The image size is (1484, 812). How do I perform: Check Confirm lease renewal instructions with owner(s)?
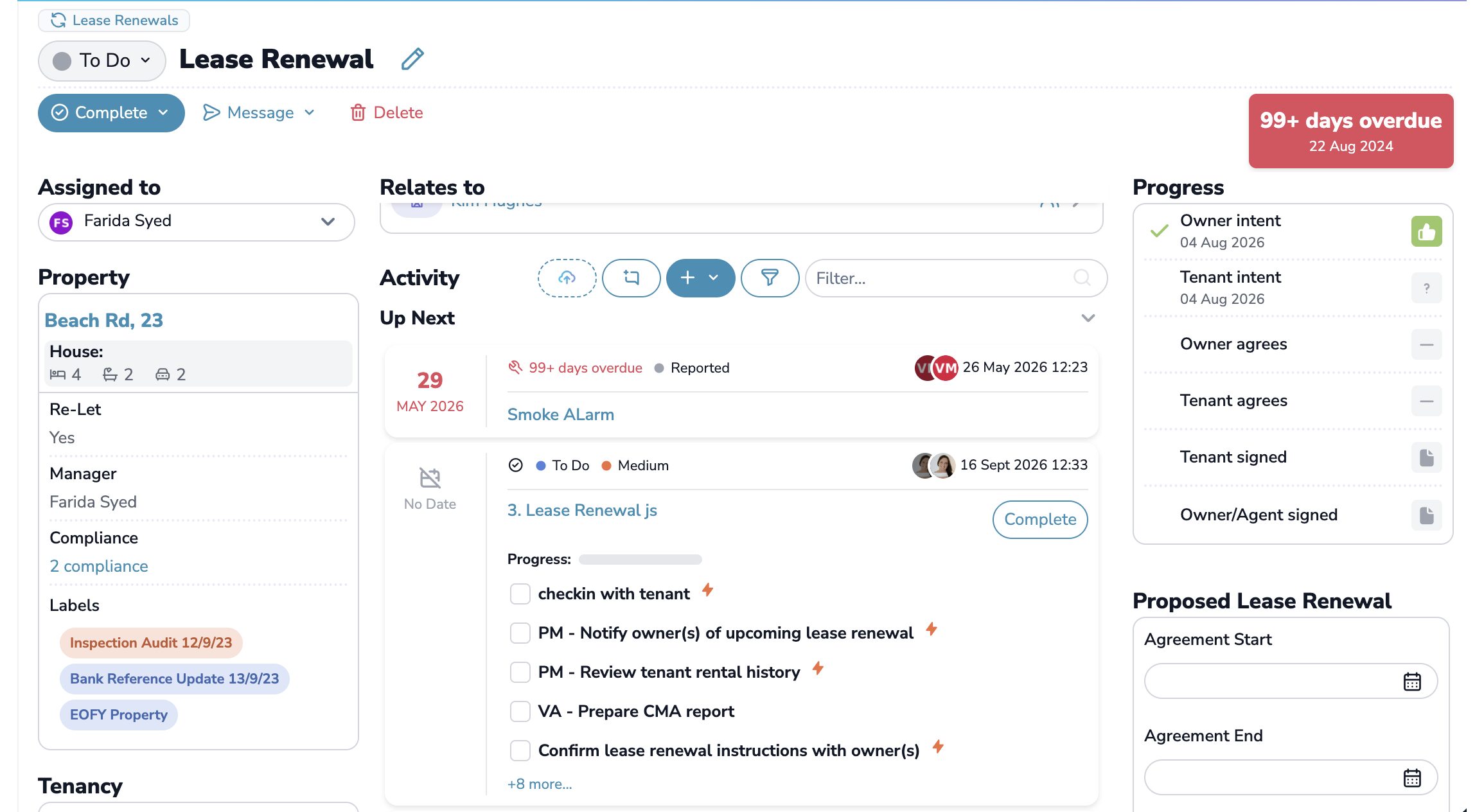click(520, 750)
